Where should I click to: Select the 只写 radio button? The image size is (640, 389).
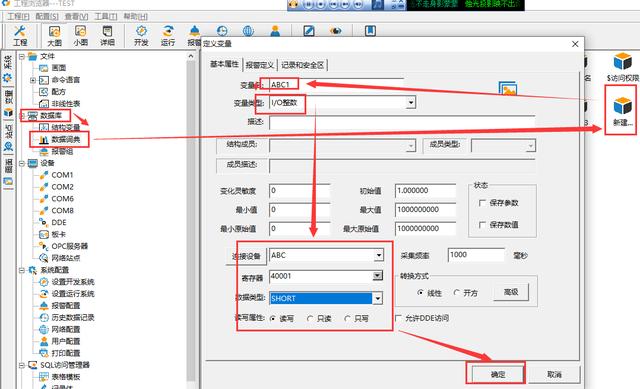pyautogui.click(x=347, y=318)
